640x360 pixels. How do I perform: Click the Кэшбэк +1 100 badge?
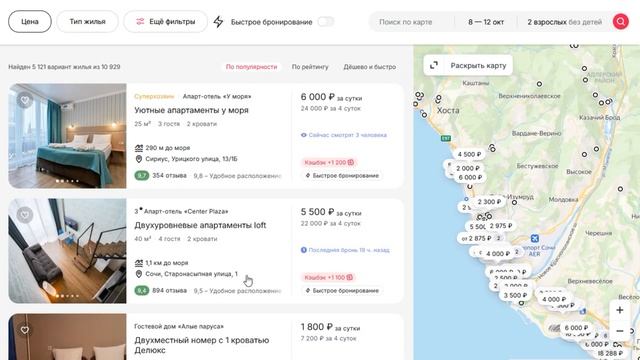tap(329, 278)
